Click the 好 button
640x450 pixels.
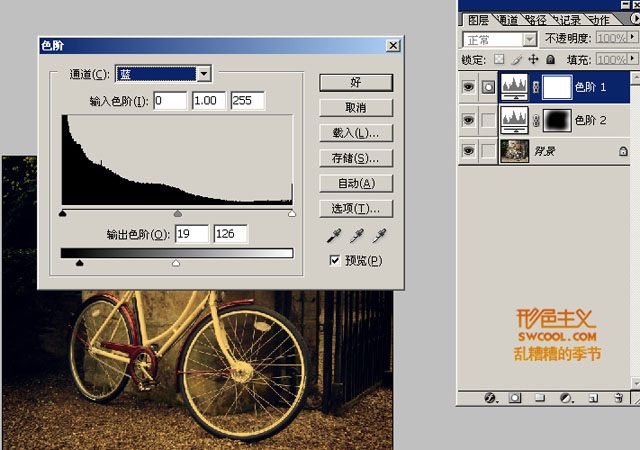tap(356, 82)
